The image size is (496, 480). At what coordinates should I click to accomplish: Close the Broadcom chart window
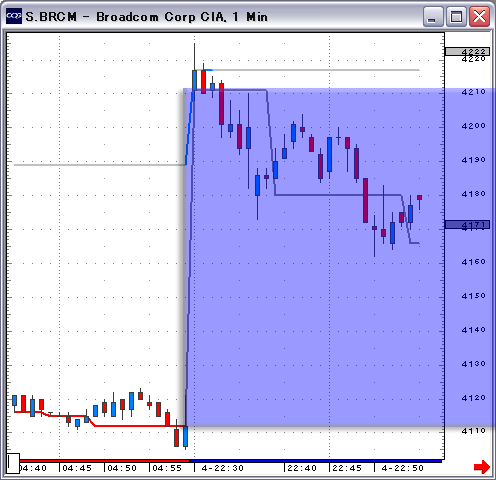[x=479, y=17]
